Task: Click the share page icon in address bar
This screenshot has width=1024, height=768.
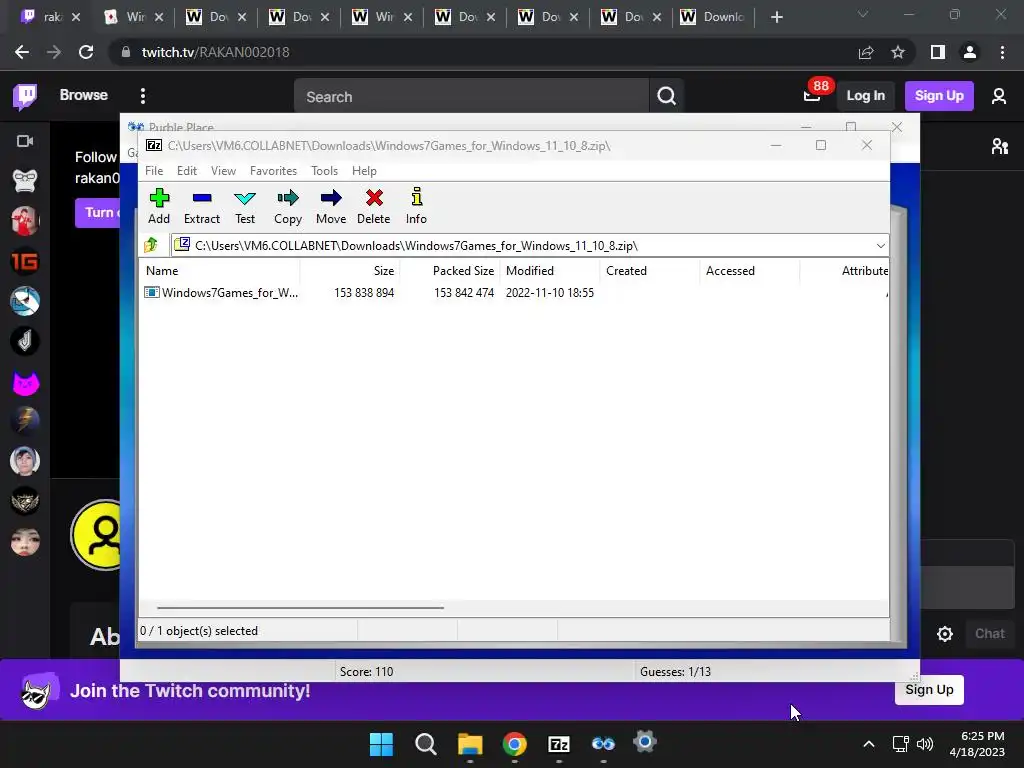Action: click(x=866, y=52)
